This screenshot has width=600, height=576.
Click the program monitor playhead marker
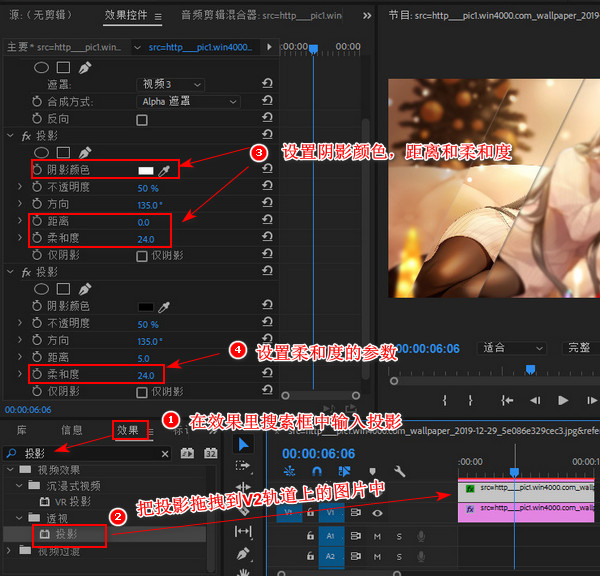(530, 369)
